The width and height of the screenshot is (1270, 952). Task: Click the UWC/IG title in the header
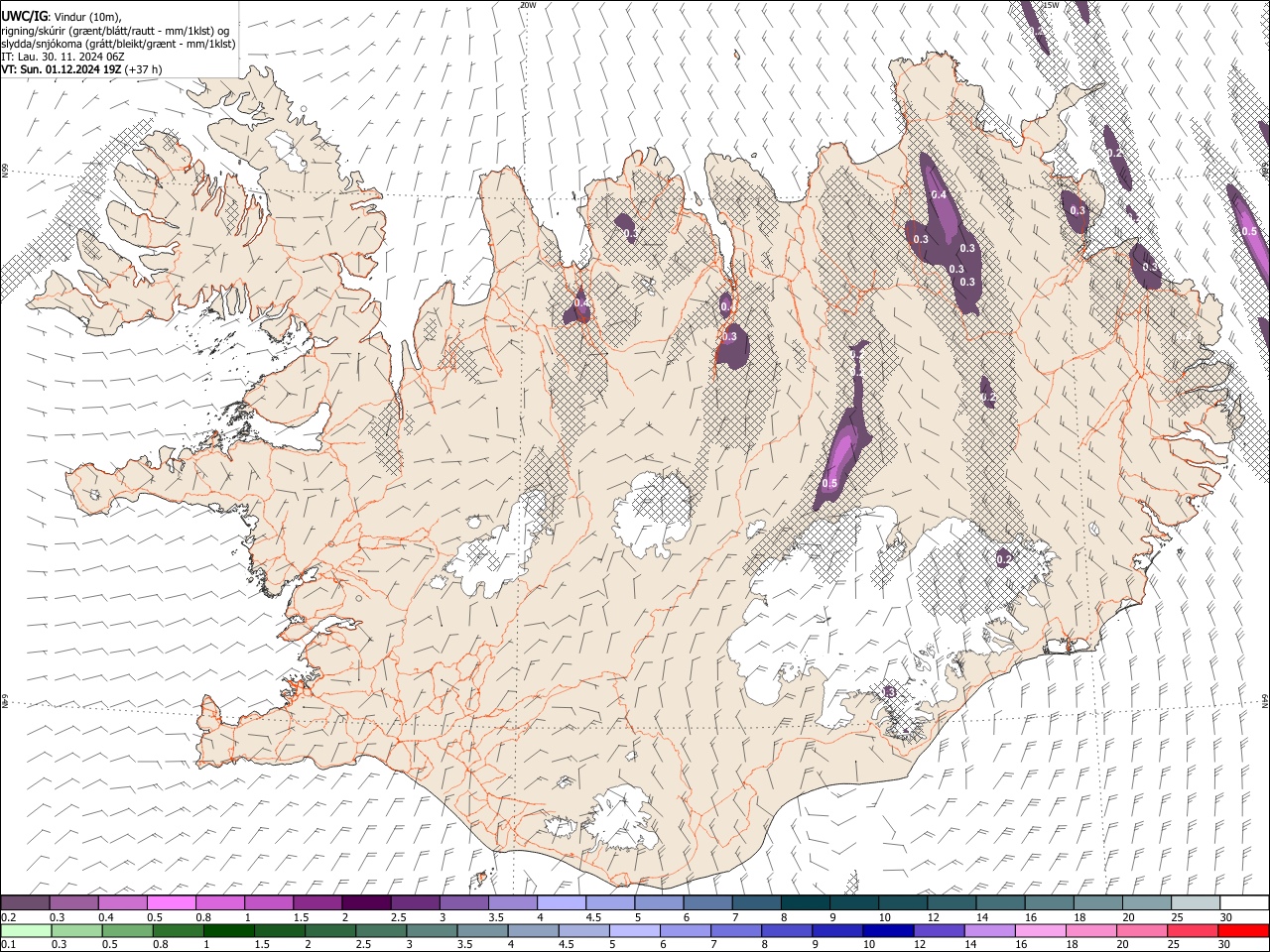[24, 16]
